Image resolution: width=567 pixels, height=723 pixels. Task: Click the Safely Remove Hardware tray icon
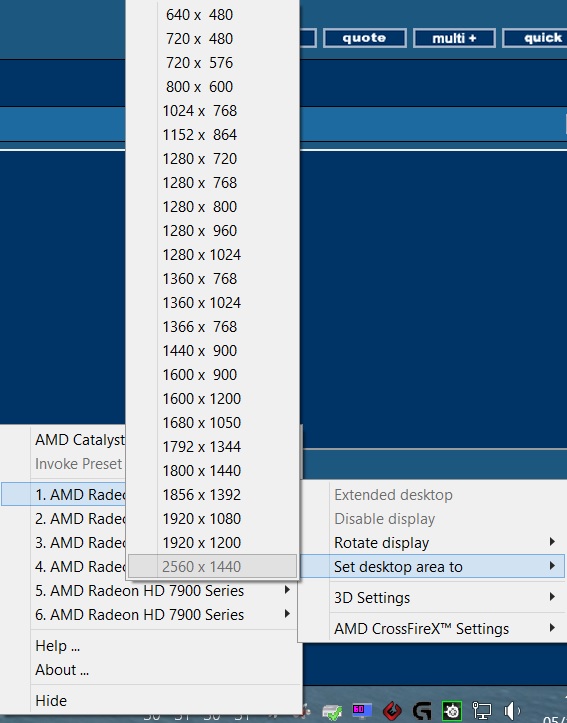(x=331, y=711)
